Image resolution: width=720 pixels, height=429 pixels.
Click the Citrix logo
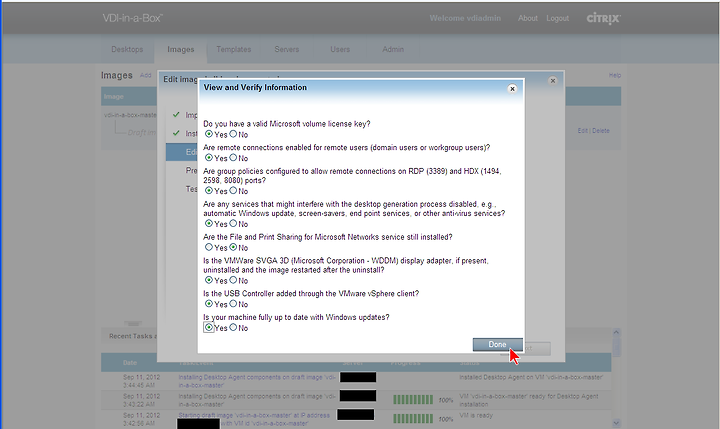603,18
